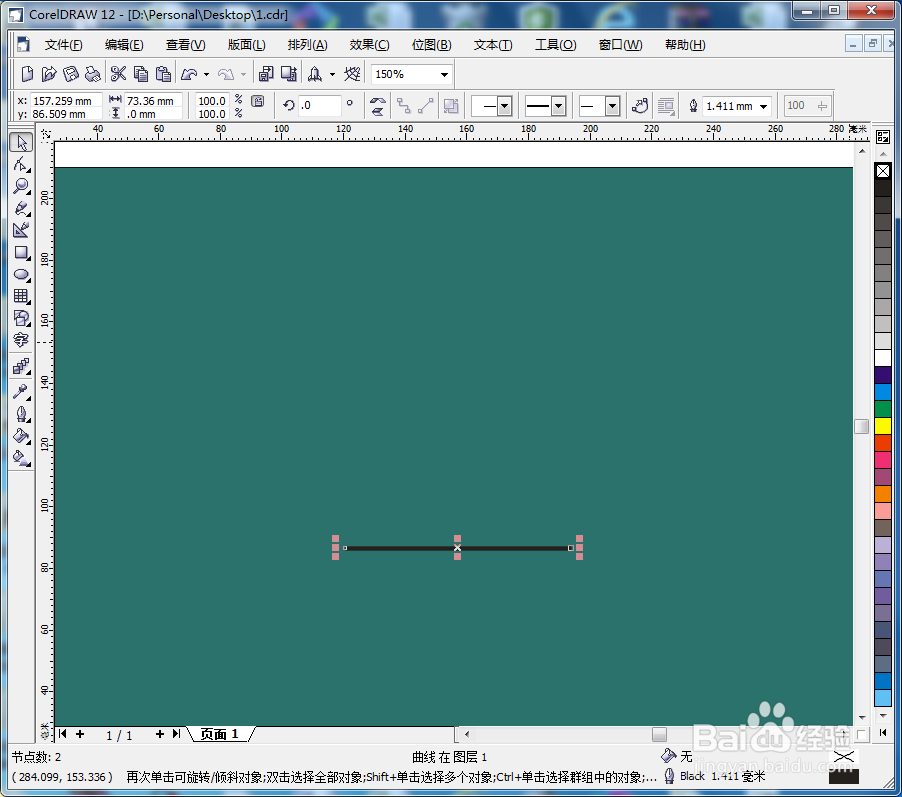The image size is (902, 797).
Task: Toggle mirror buttons on property bar
Action: point(377,106)
